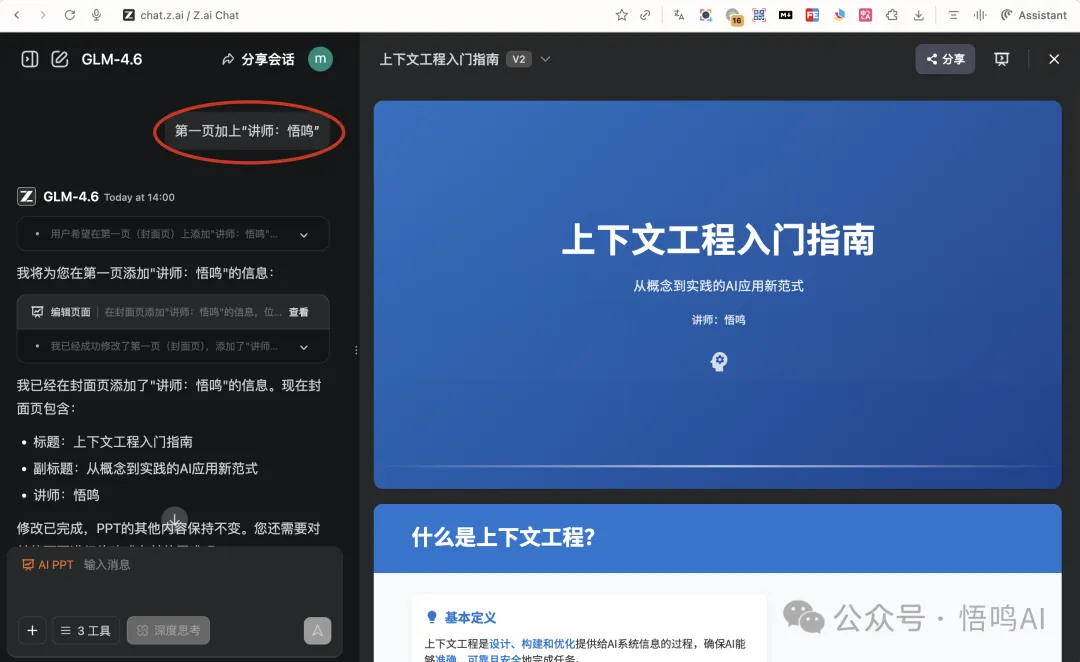
Task: Open GLM-4.6 model selector in header
Action: point(111,59)
